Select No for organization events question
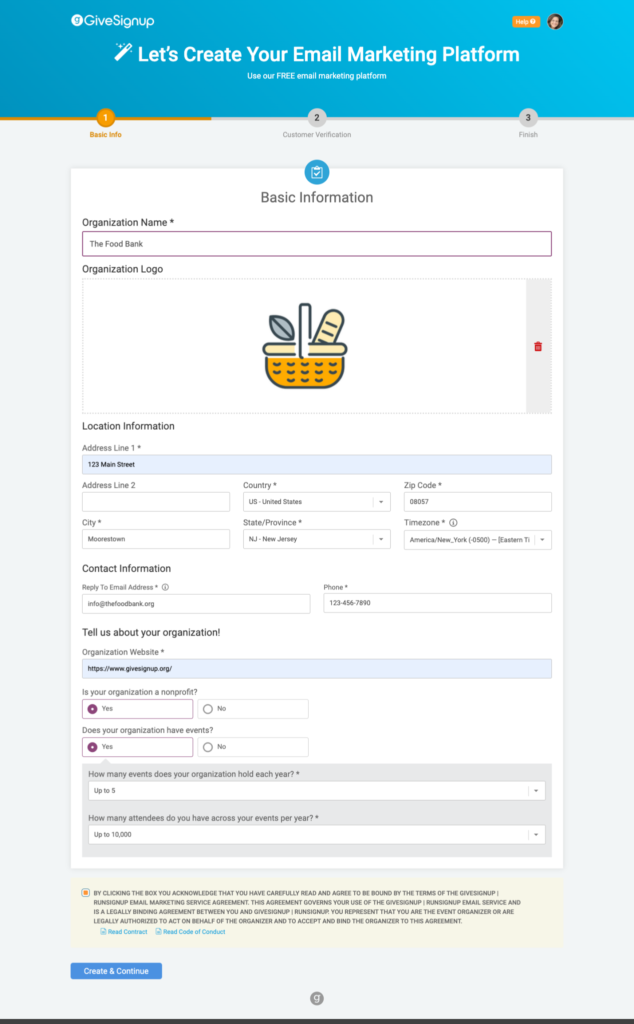634x1024 pixels. pyautogui.click(x=253, y=746)
